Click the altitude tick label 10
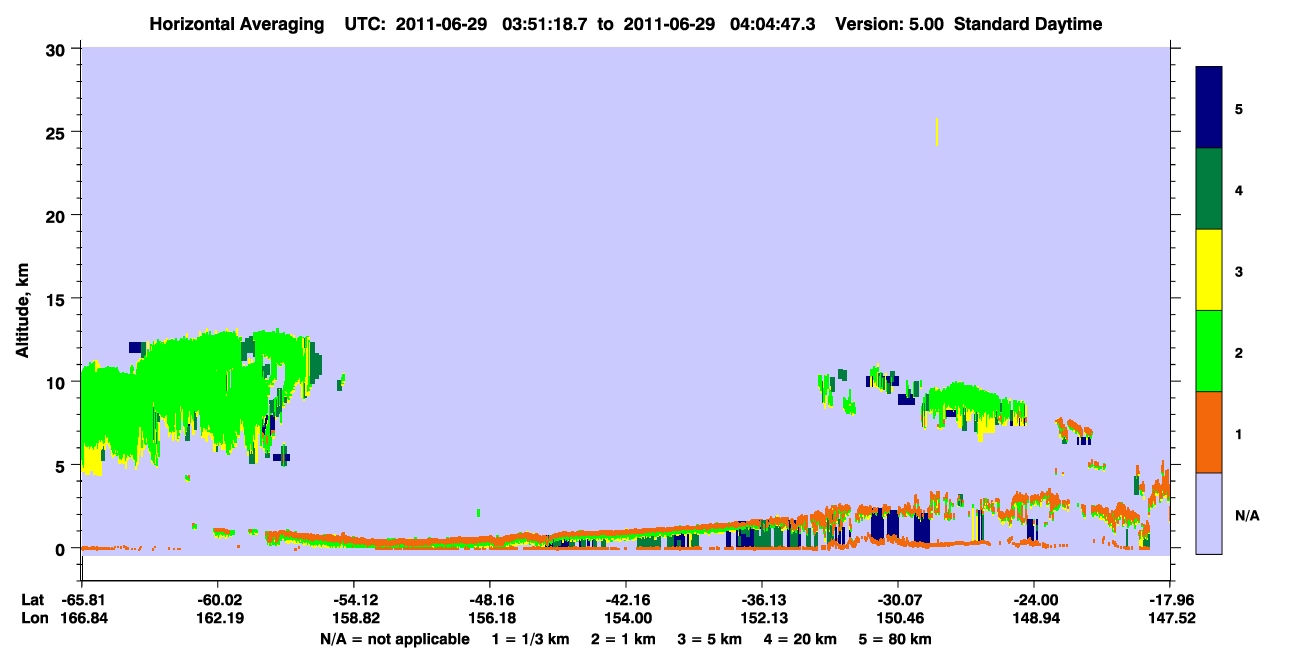Viewport: 1300px width, 667px height. [x=58, y=382]
